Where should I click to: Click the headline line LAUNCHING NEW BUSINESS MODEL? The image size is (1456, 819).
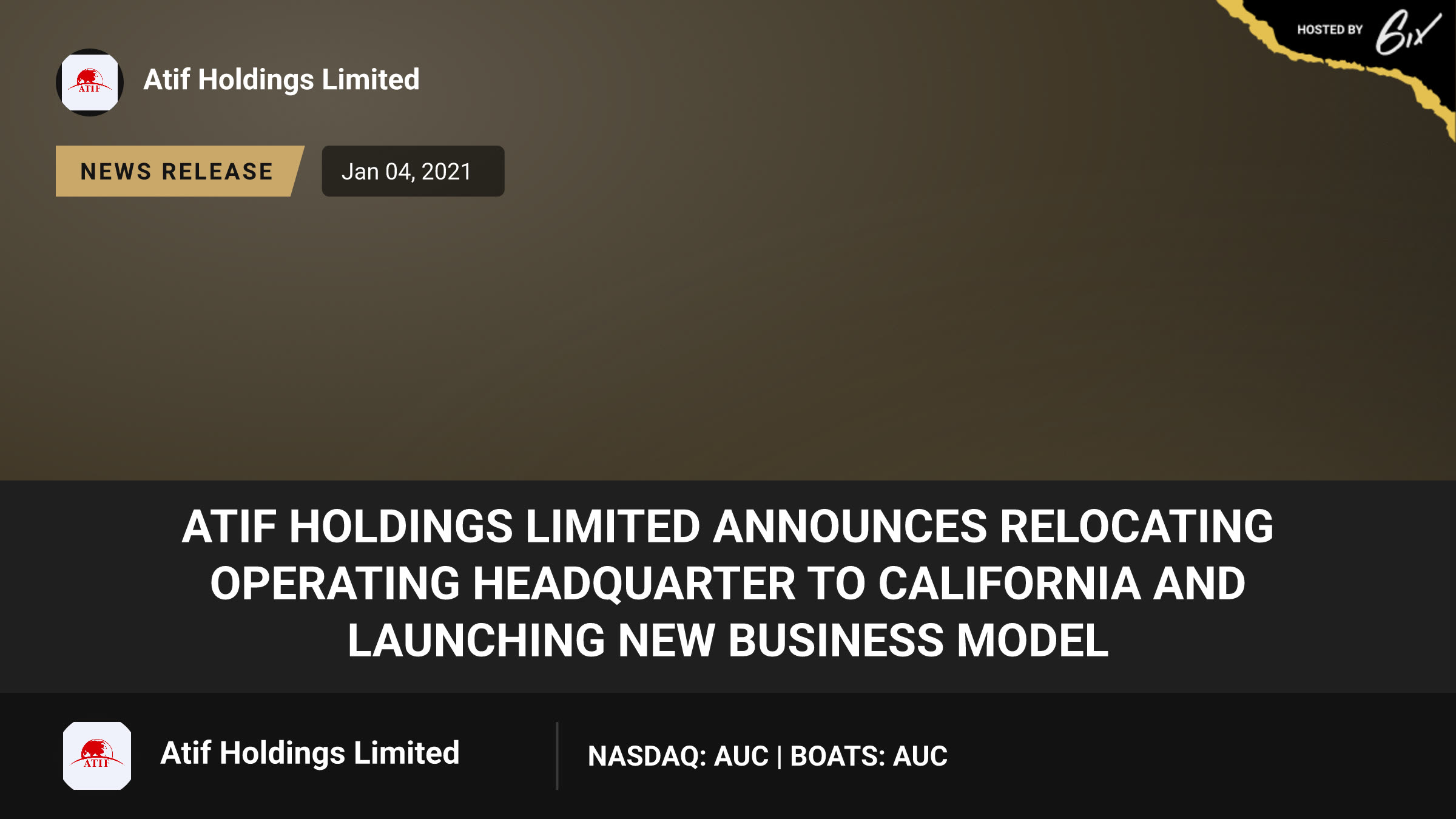point(728,640)
